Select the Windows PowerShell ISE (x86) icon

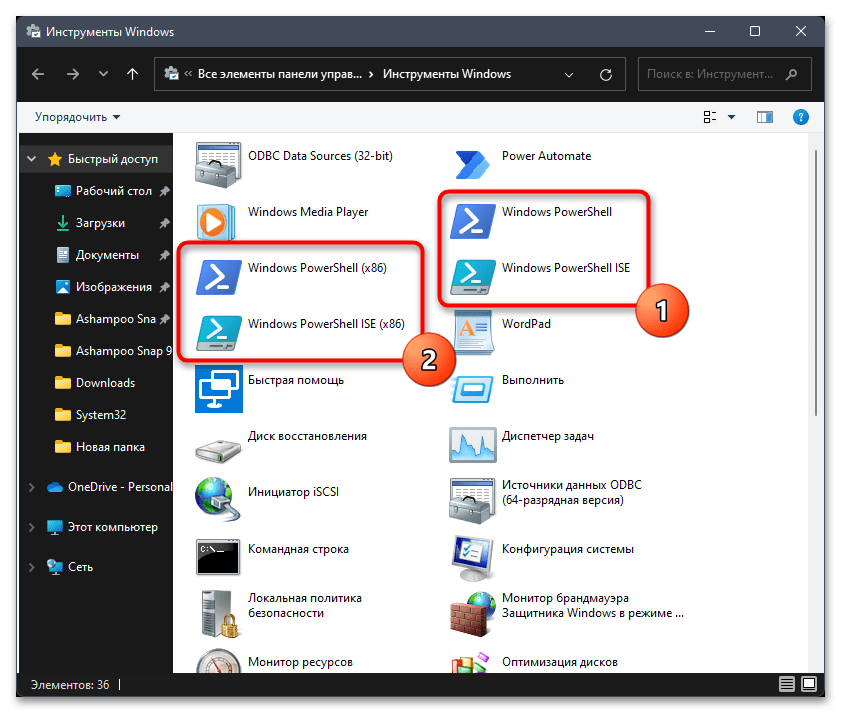coord(218,333)
